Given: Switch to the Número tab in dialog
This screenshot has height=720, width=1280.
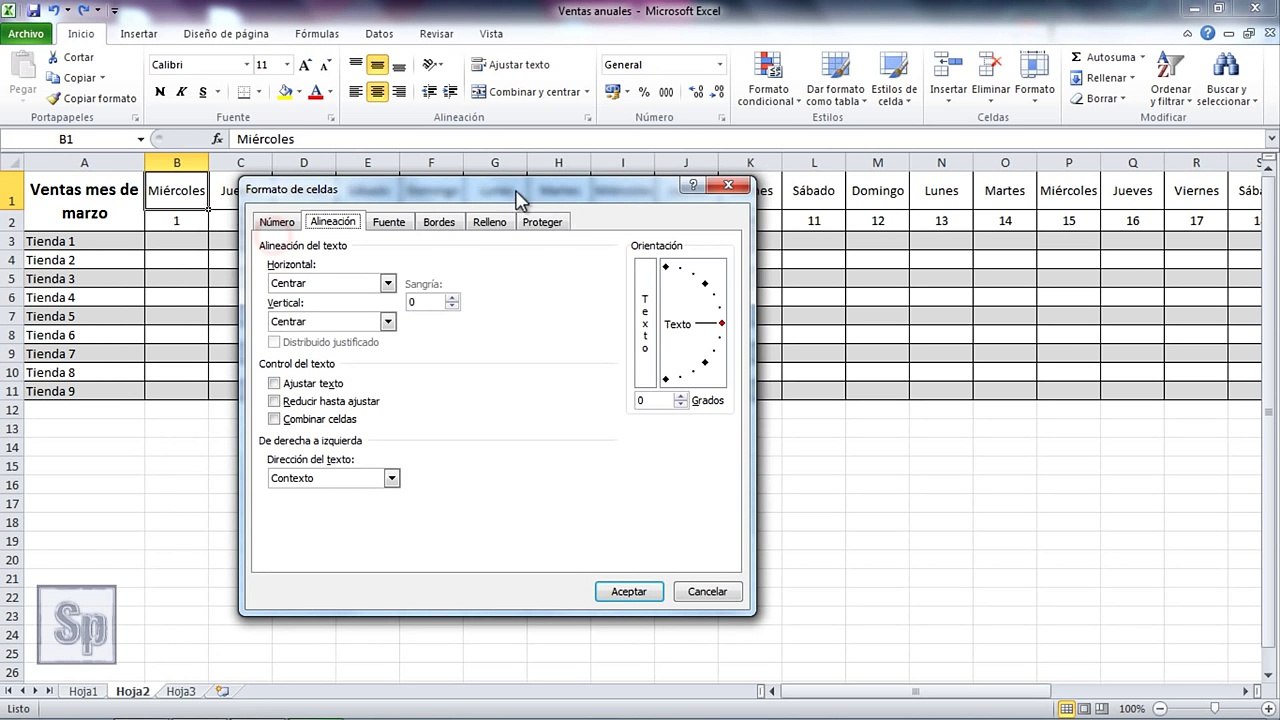Looking at the screenshot, I should click(277, 222).
